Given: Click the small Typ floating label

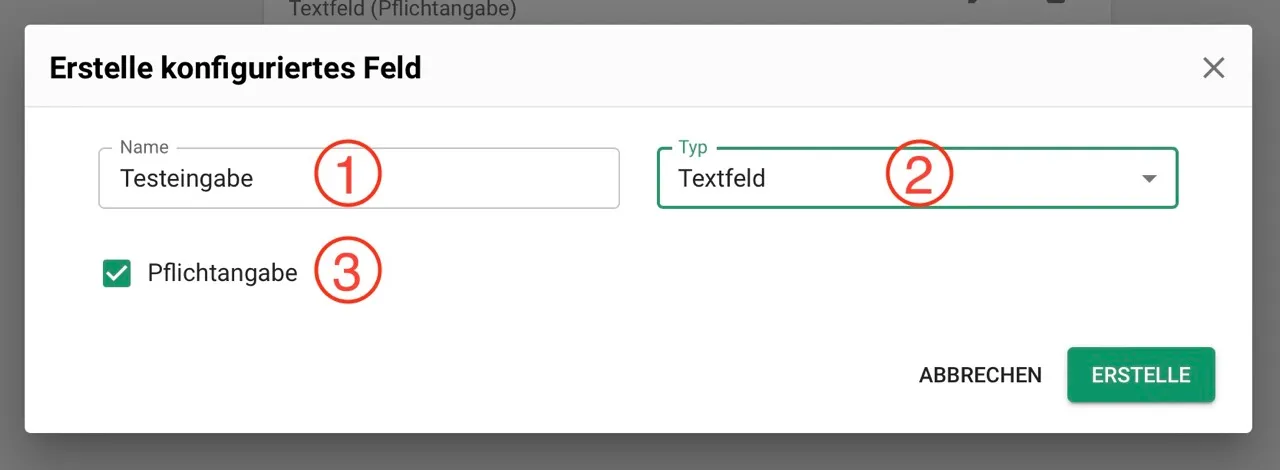Looking at the screenshot, I should tap(693, 147).
